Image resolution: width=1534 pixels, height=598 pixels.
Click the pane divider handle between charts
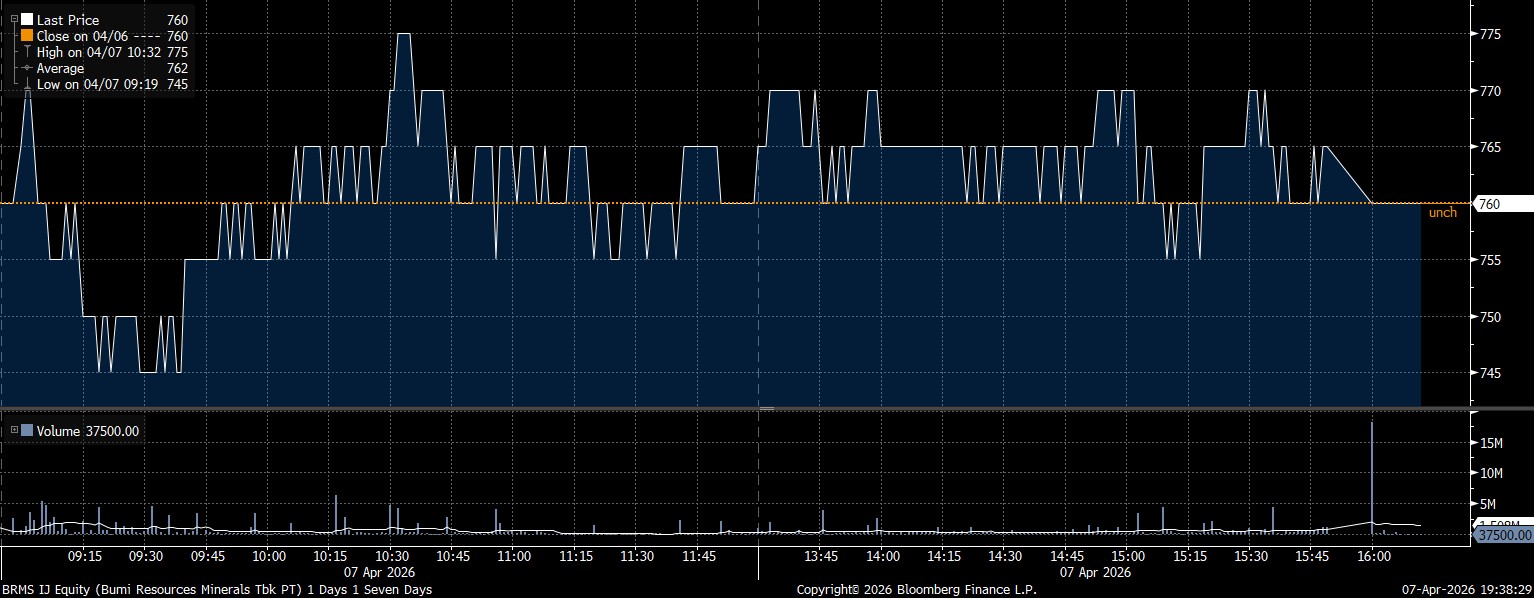click(x=767, y=408)
